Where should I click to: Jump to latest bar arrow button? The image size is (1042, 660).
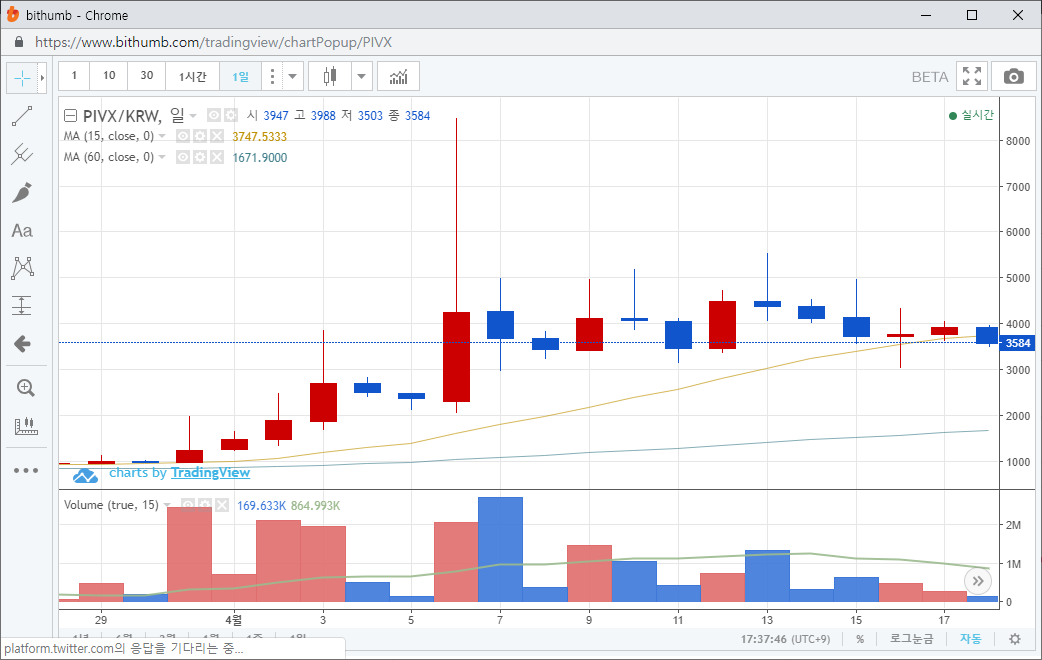pos(978,582)
